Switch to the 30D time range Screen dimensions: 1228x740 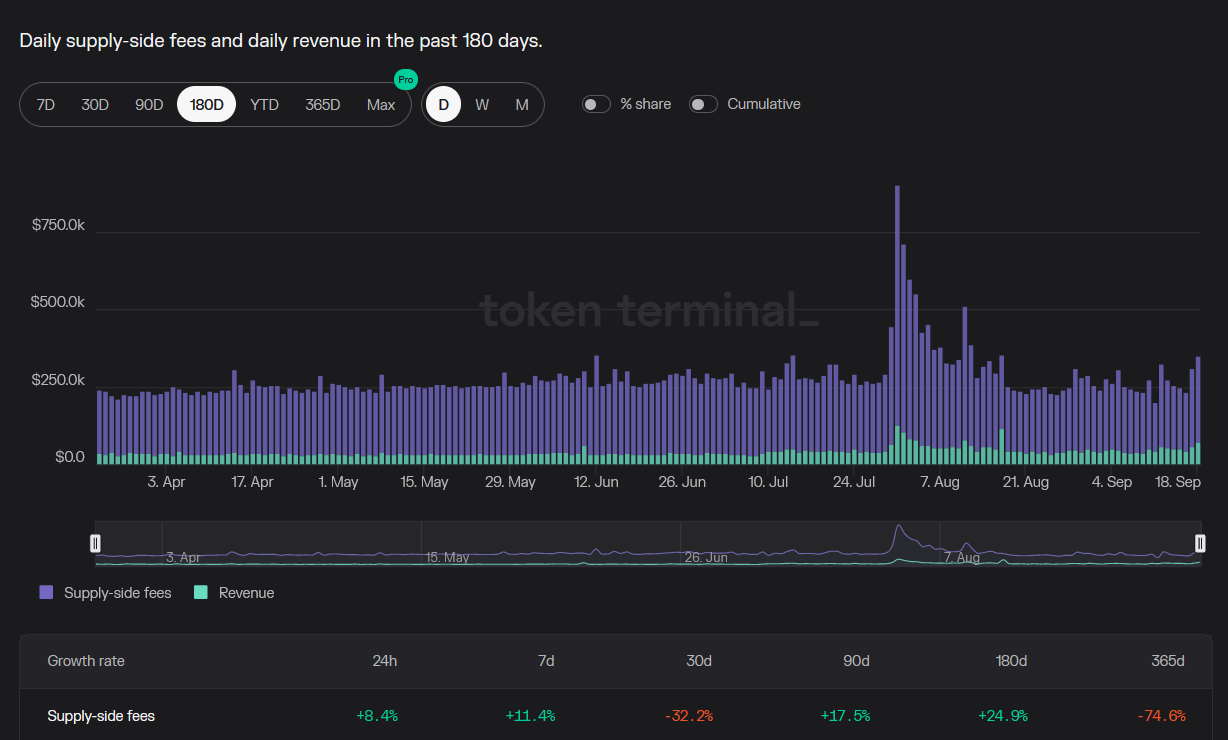[95, 105]
